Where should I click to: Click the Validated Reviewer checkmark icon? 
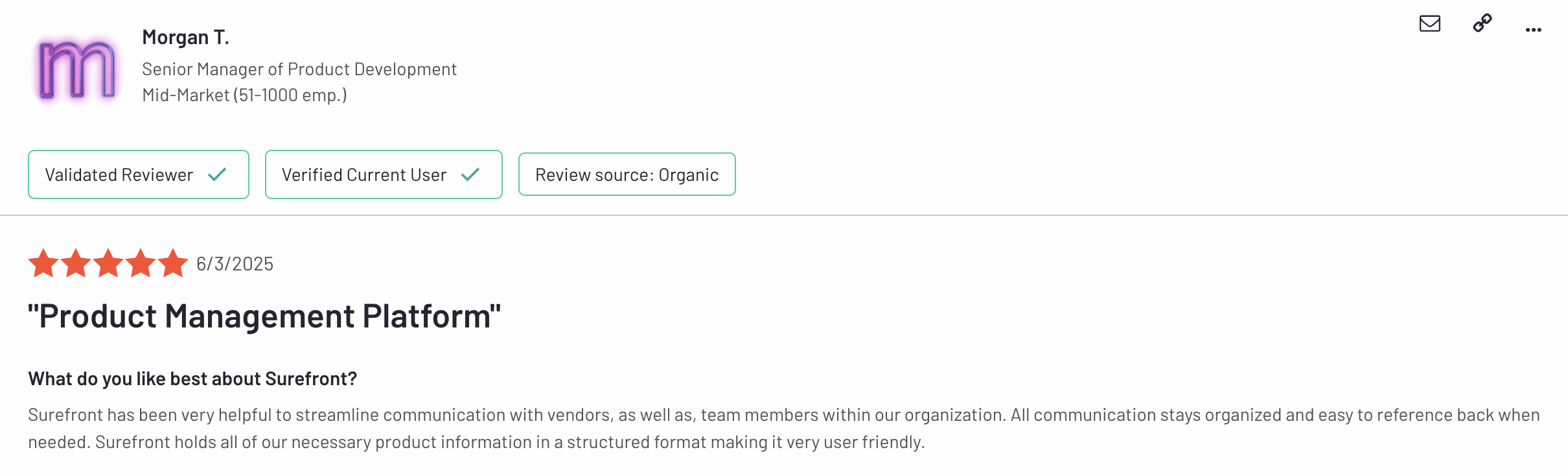[x=217, y=174]
